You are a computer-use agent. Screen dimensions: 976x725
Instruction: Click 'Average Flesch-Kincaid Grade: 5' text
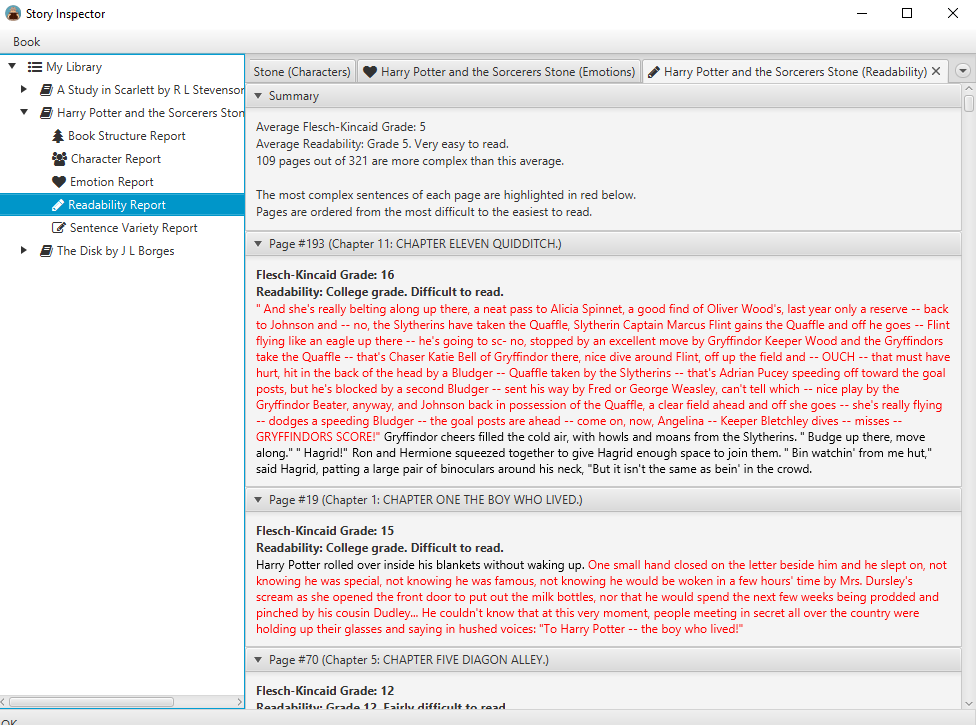point(341,127)
